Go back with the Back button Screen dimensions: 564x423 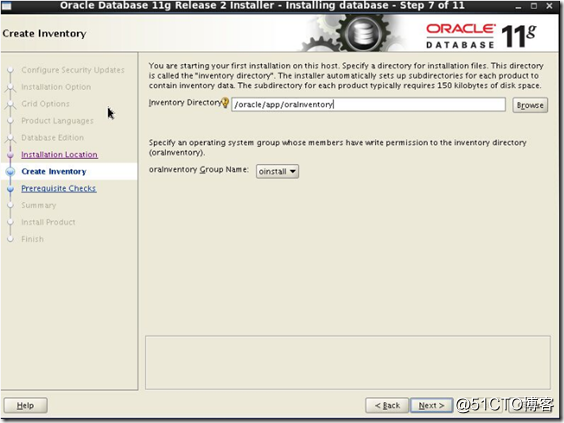(x=387, y=405)
